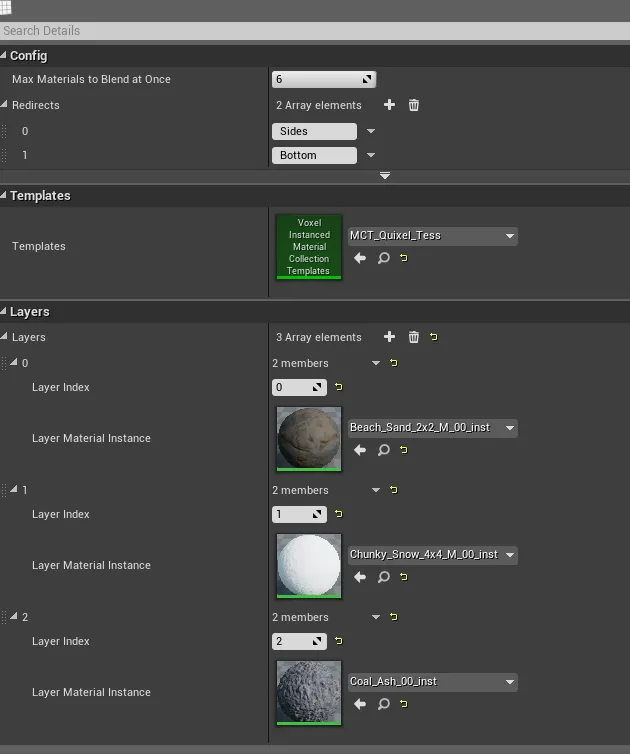Image resolution: width=630 pixels, height=754 pixels.
Task: Add a new element to Redirects array
Action: pos(389,105)
